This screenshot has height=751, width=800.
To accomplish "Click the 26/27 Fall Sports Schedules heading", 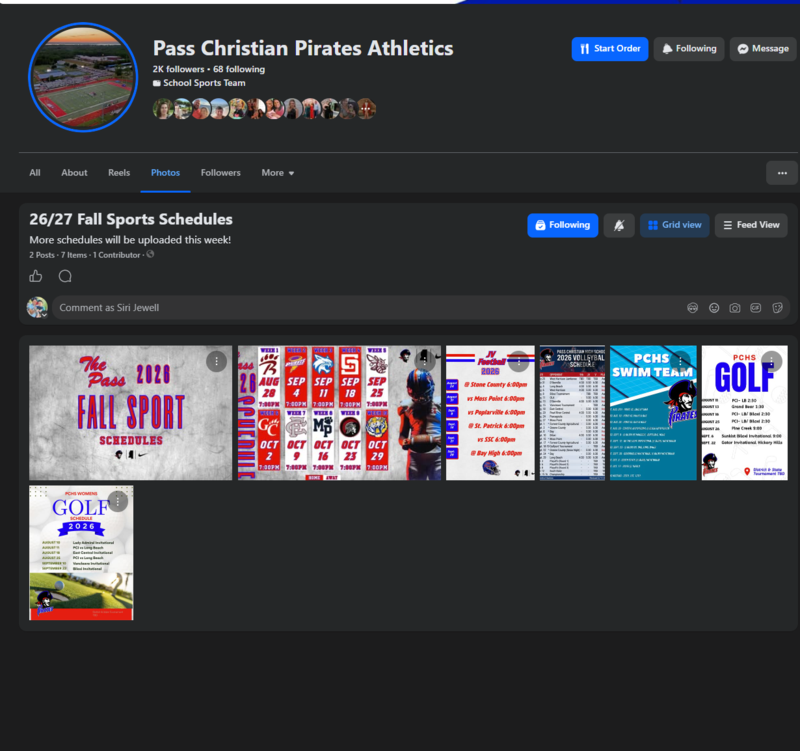I will [x=131, y=219].
